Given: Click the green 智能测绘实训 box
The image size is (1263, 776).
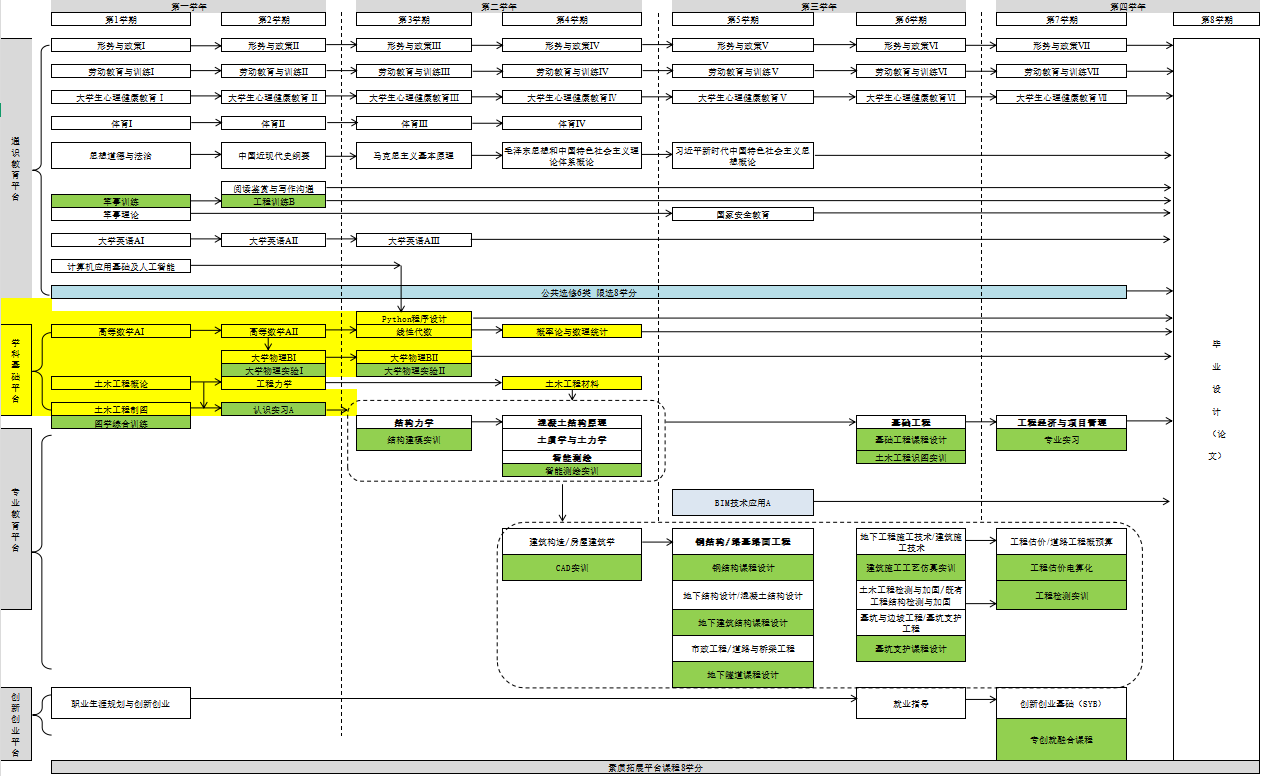Looking at the screenshot, I should tap(571, 470).
